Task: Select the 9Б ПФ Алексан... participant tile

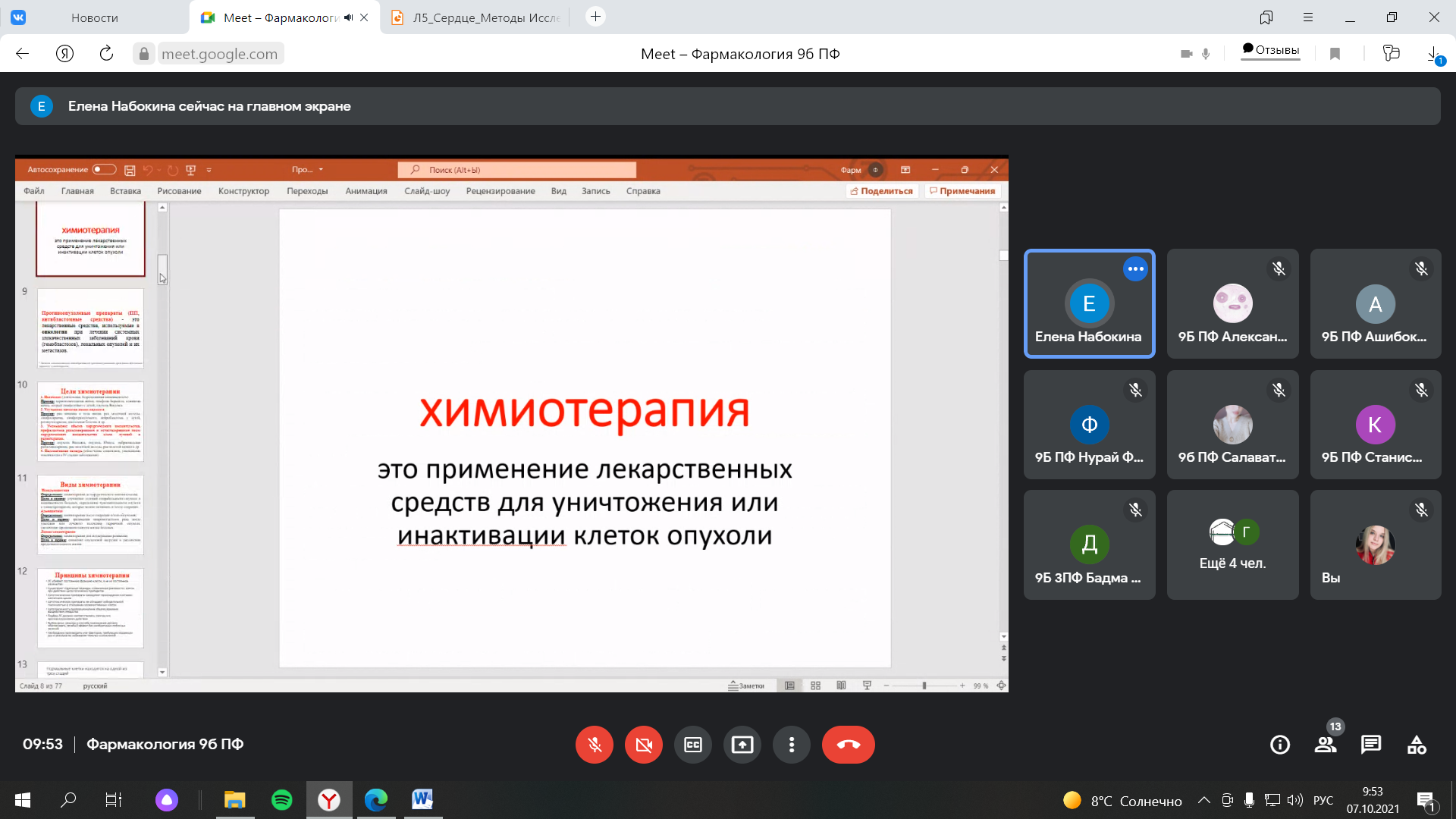Action: [x=1233, y=303]
